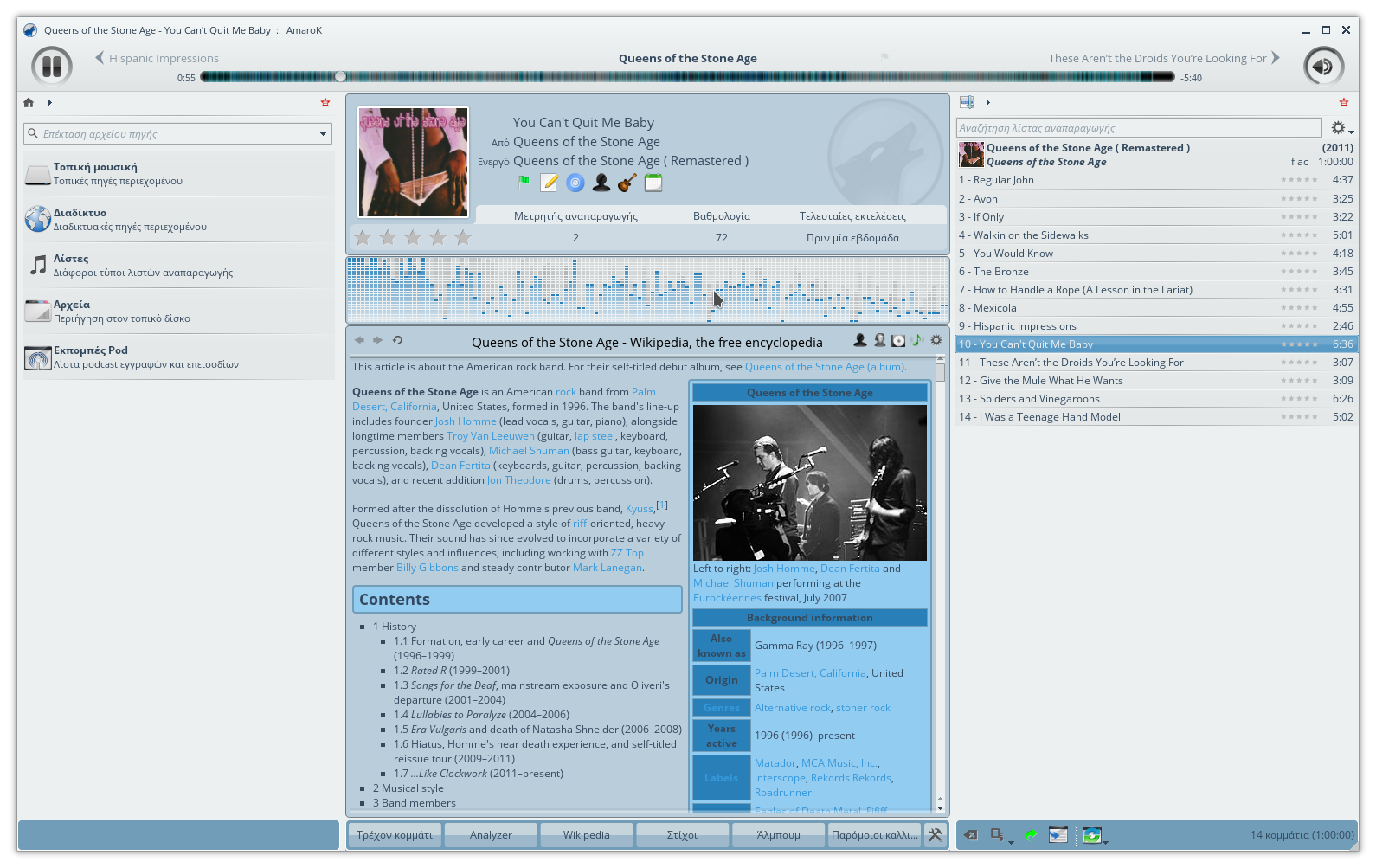Switch to the Wikipedia applet tab
Image resolution: width=1376 pixels, height=868 pixels.
tap(587, 835)
